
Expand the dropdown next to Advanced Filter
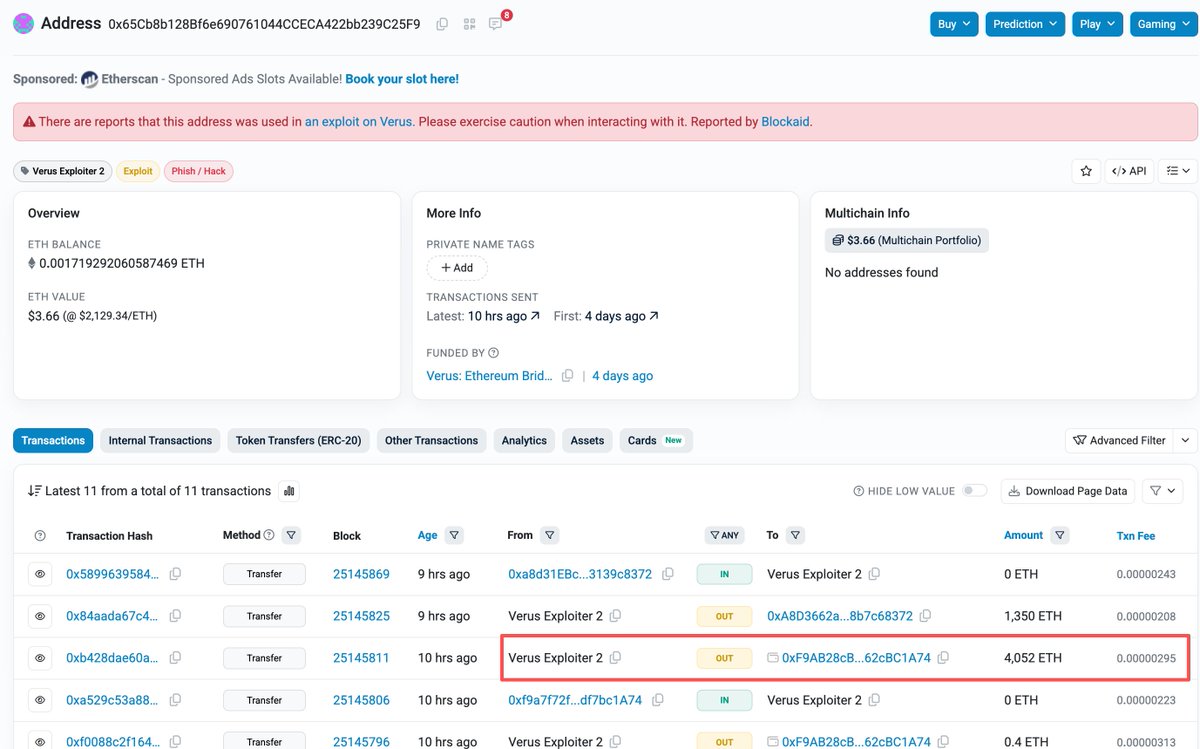1184,440
